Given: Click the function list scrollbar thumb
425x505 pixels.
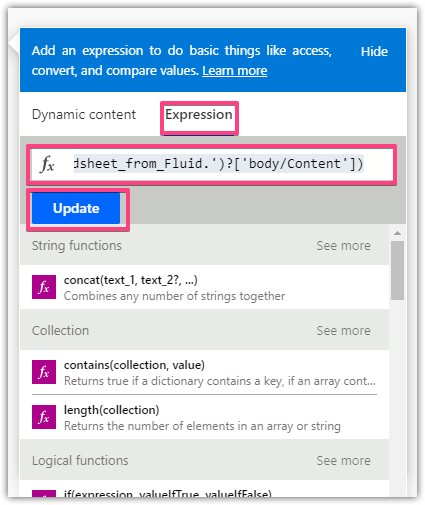Looking at the screenshot, I should click(397, 270).
